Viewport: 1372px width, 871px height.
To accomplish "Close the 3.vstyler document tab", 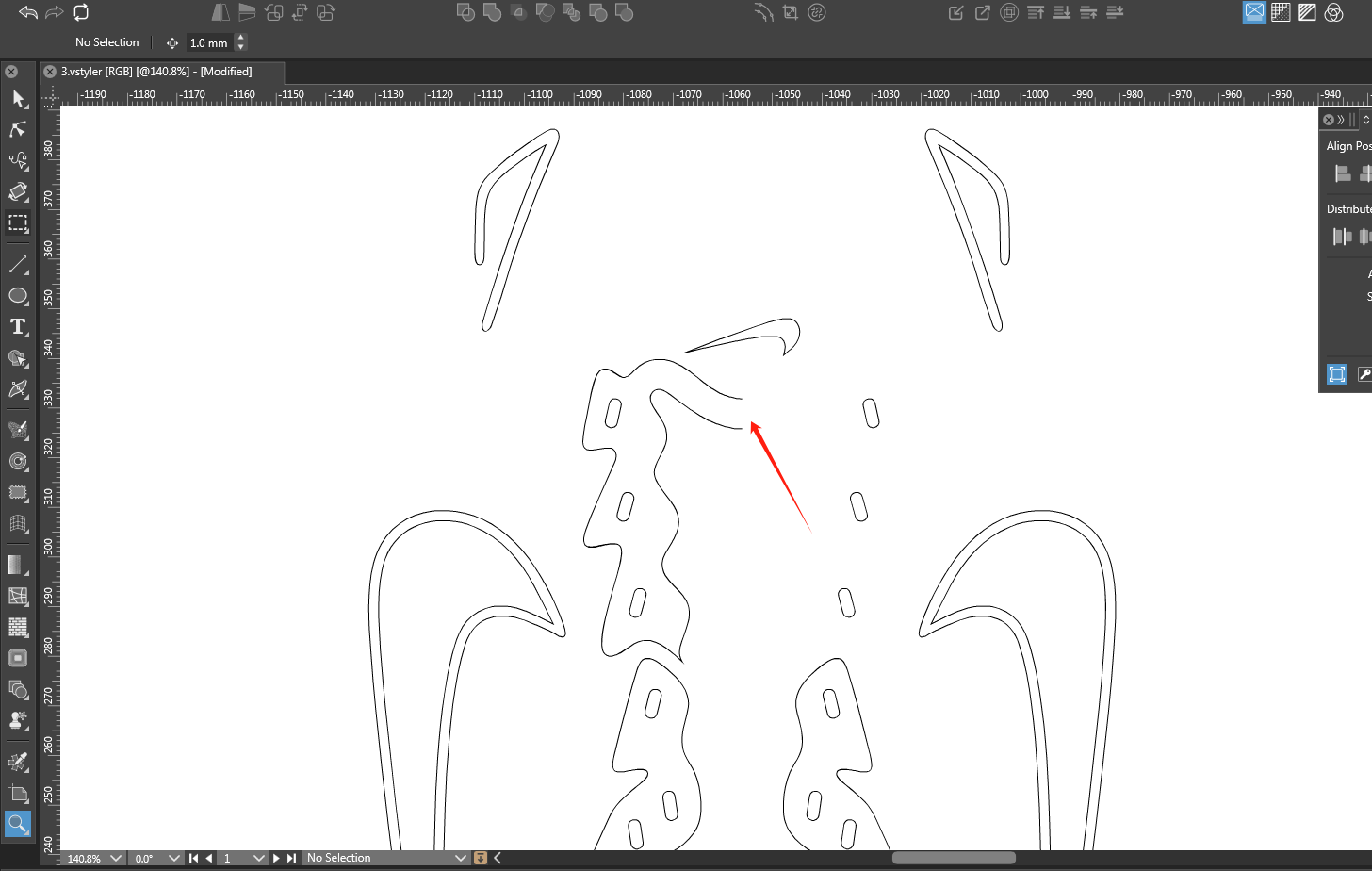I will click(50, 72).
